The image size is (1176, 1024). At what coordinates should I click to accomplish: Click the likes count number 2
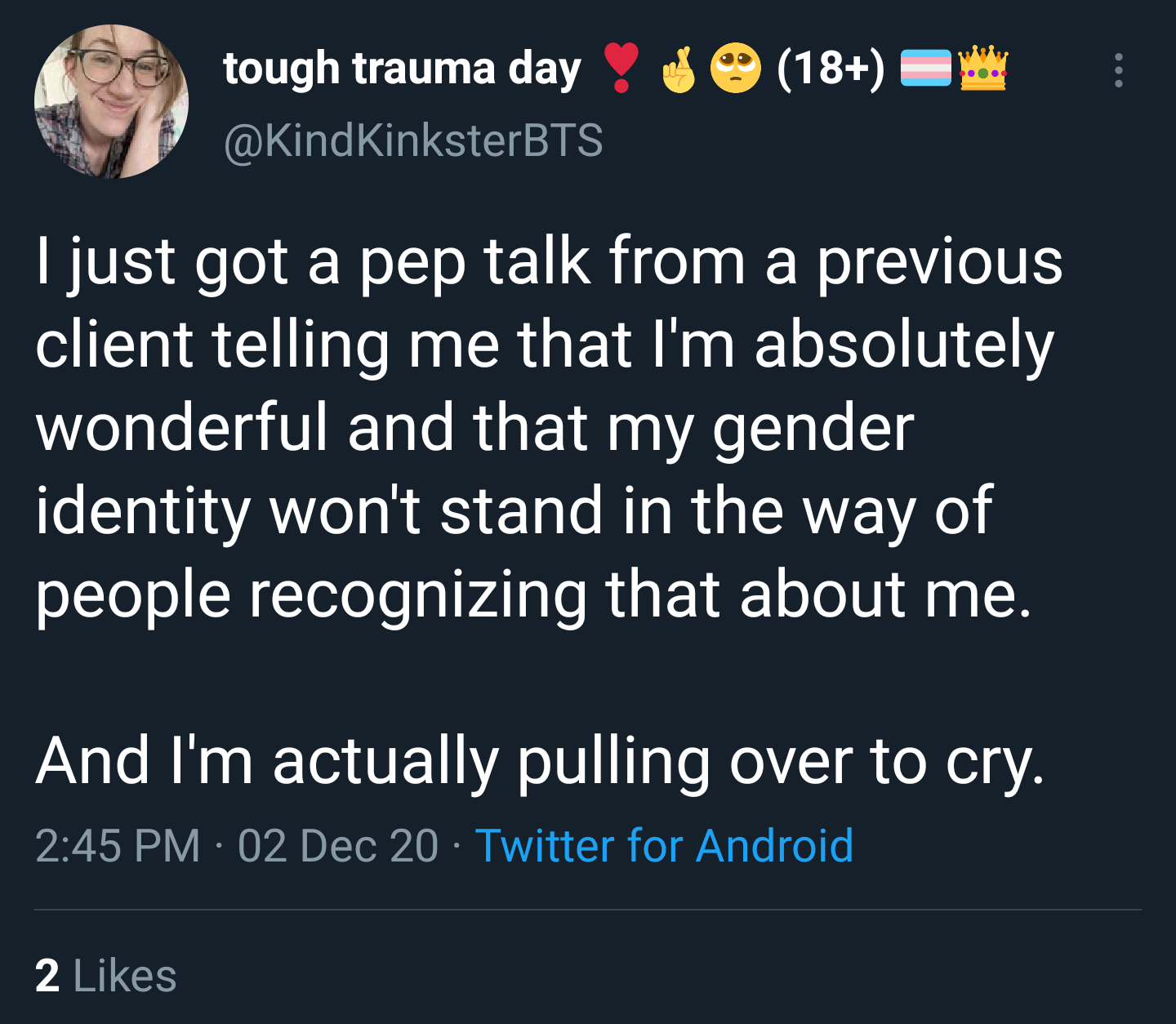pyautogui.click(x=47, y=976)
